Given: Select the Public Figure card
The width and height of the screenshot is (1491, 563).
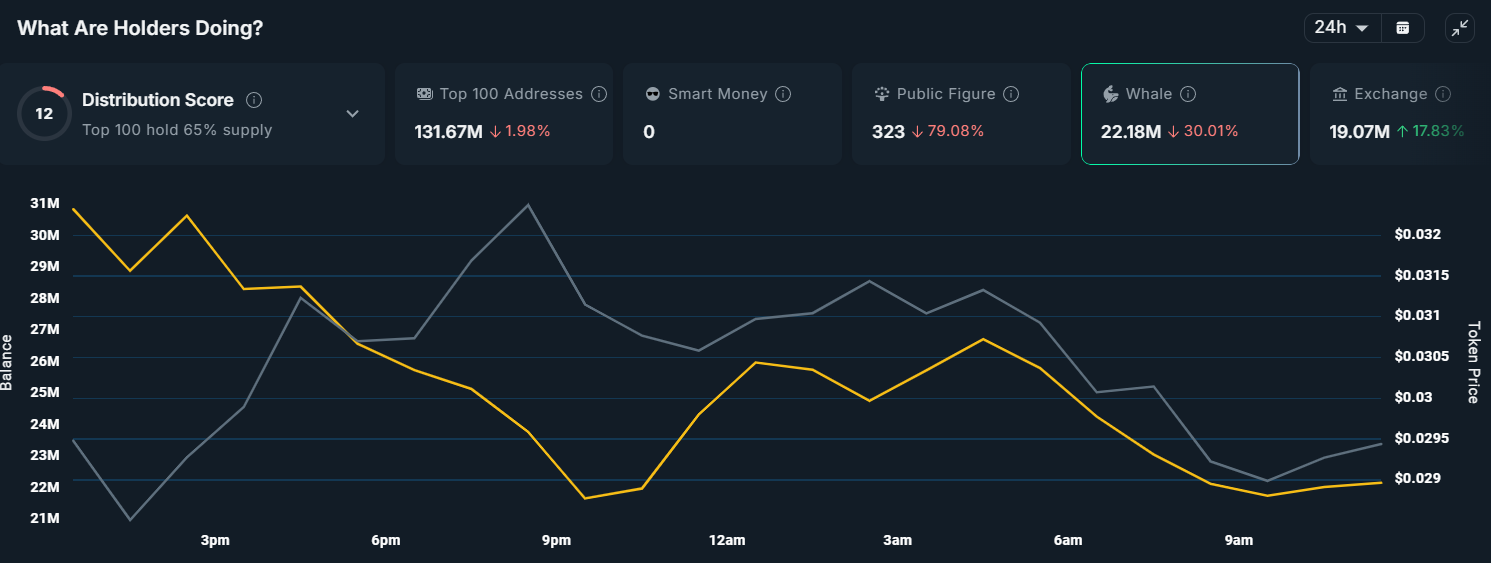Looking at the screenshot, I should pyautogui.click(x=961, y=114).
